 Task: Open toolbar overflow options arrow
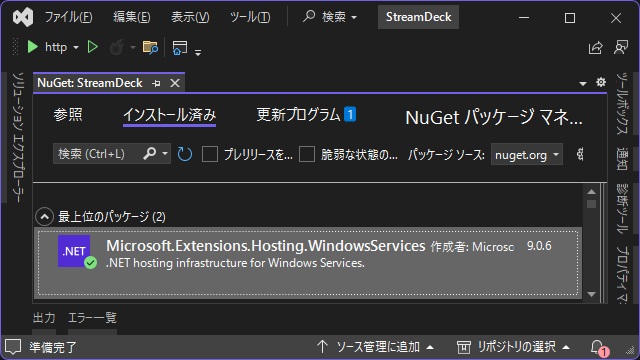click(x=198, y=52)
